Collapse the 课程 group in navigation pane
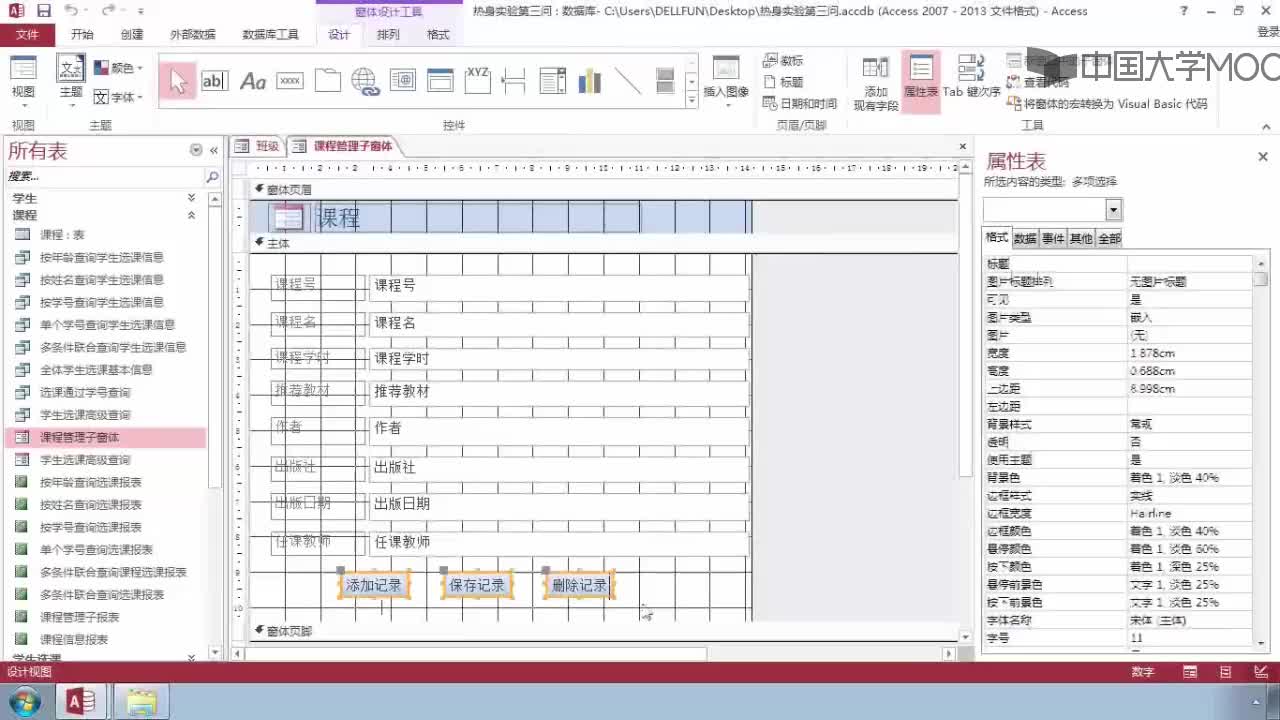Image resolution: width=1280 pixels, height=720 pixels. pos(191,215)
